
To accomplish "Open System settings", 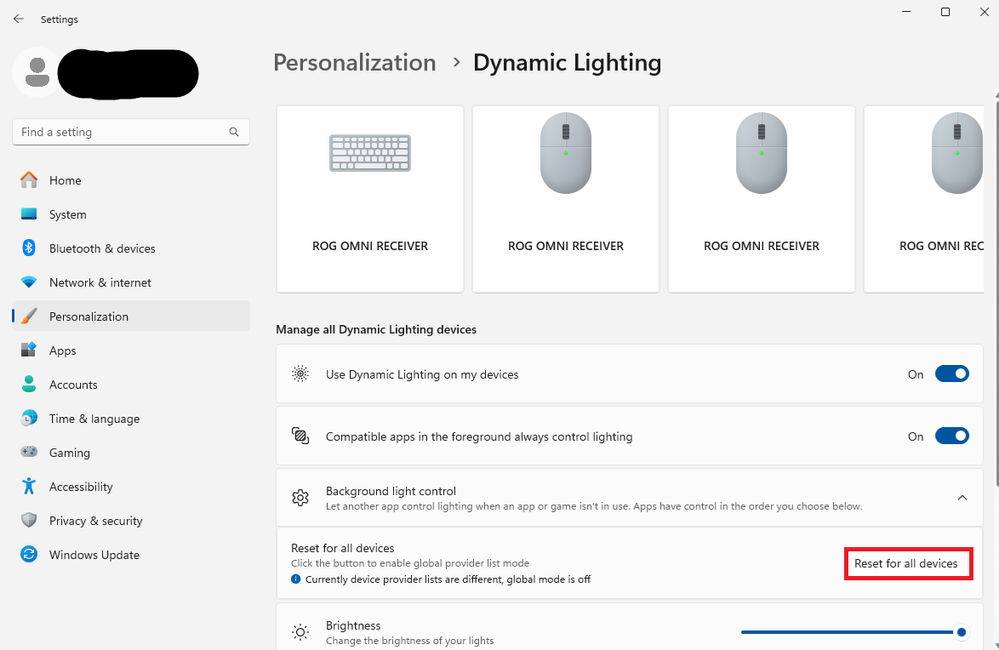I will click(x=131, y=214).
